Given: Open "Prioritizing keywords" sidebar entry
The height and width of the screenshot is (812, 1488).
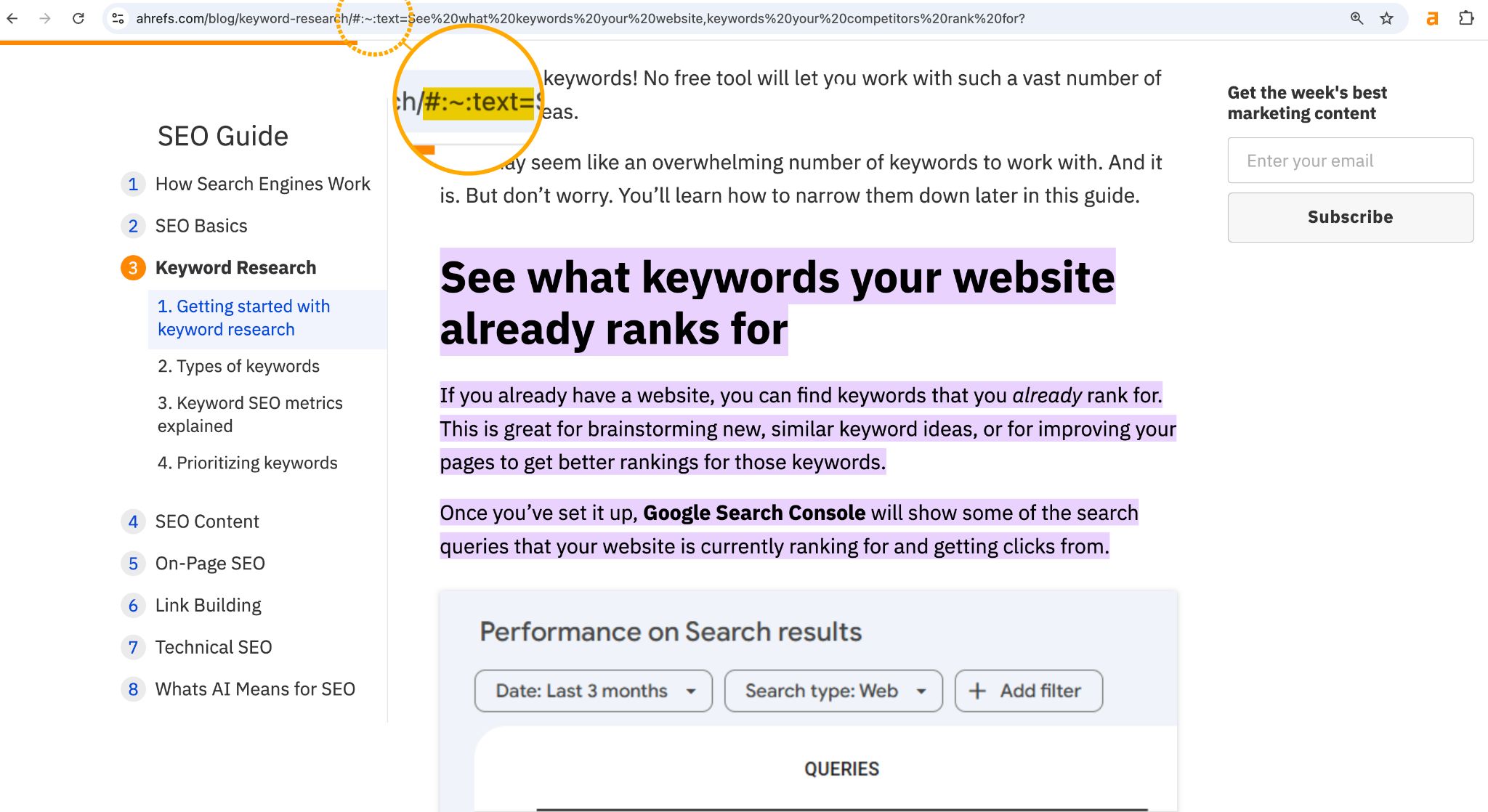Looking at the screenshot, I should (x=247, y=463).
